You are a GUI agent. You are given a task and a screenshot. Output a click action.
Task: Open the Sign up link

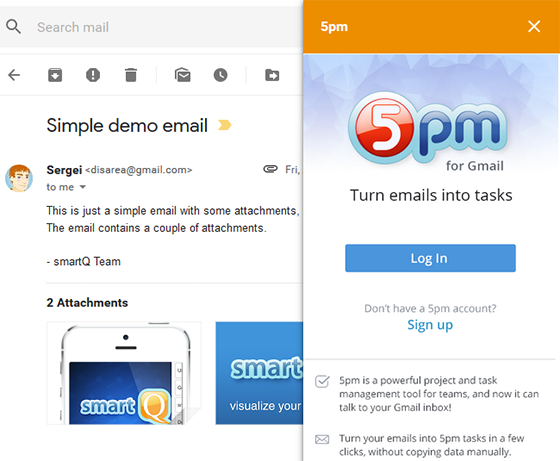coord(430,325)
